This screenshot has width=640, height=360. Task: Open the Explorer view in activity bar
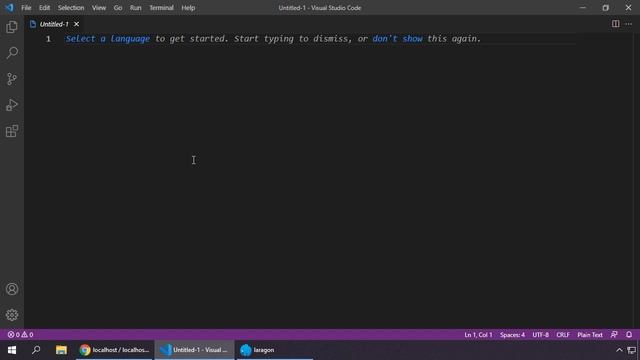[x=12, y=27]
